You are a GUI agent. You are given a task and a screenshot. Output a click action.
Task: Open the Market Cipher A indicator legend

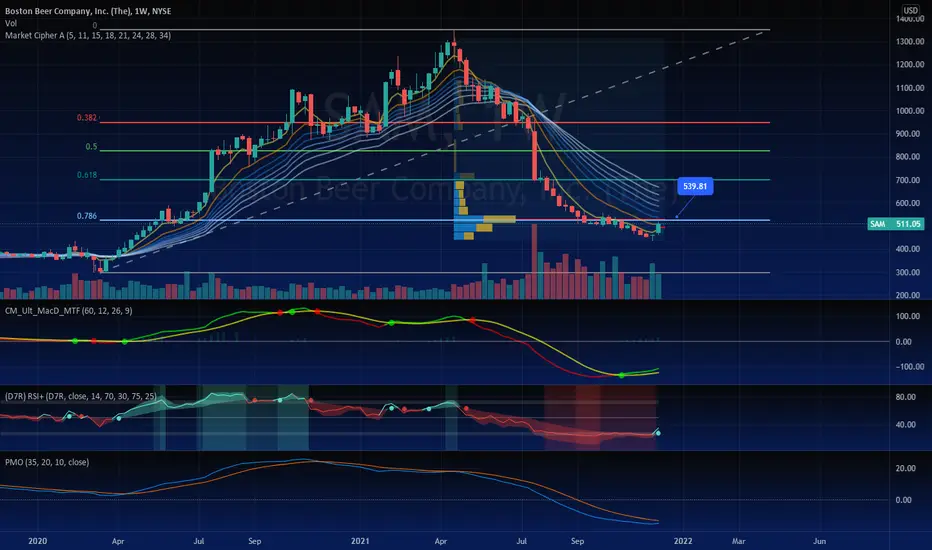(88, 36)
